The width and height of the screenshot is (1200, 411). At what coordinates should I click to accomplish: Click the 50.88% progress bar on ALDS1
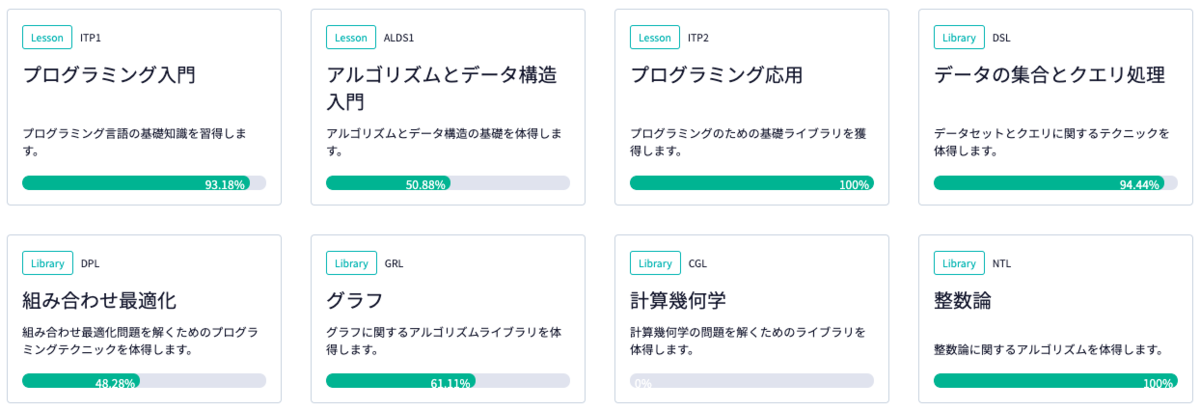point(448,183)
